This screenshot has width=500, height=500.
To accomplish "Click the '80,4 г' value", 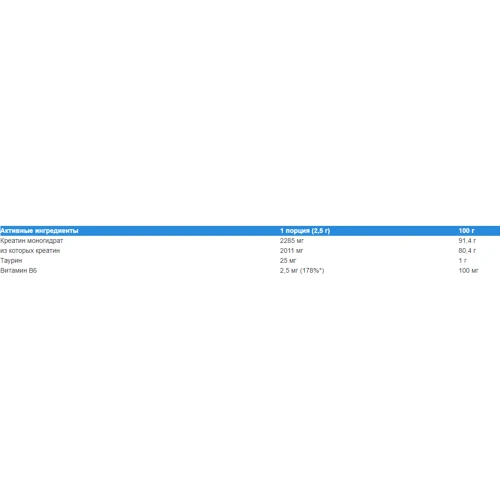I will (x=467, y=251).
